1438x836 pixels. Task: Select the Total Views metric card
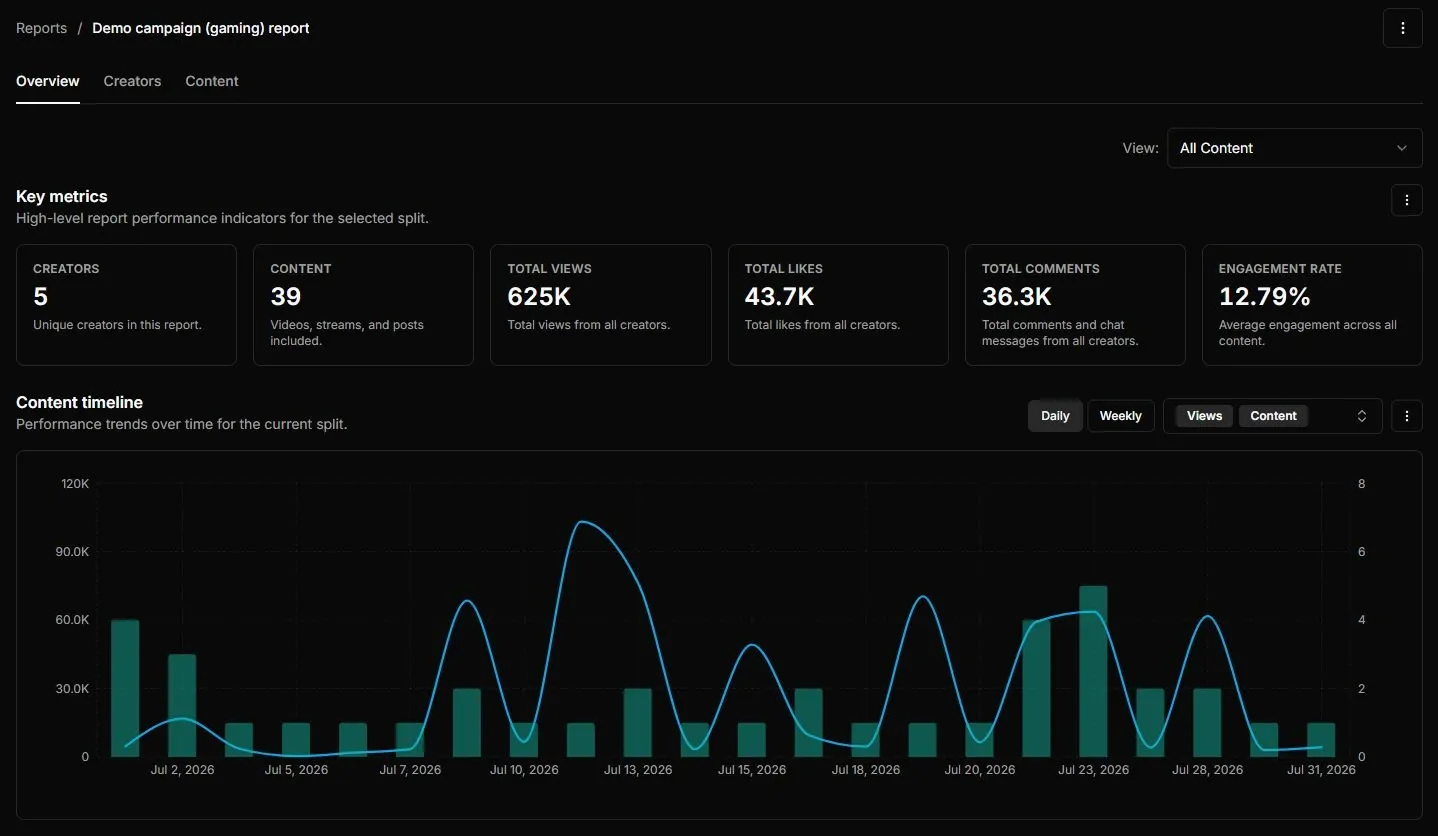(601, 305)
